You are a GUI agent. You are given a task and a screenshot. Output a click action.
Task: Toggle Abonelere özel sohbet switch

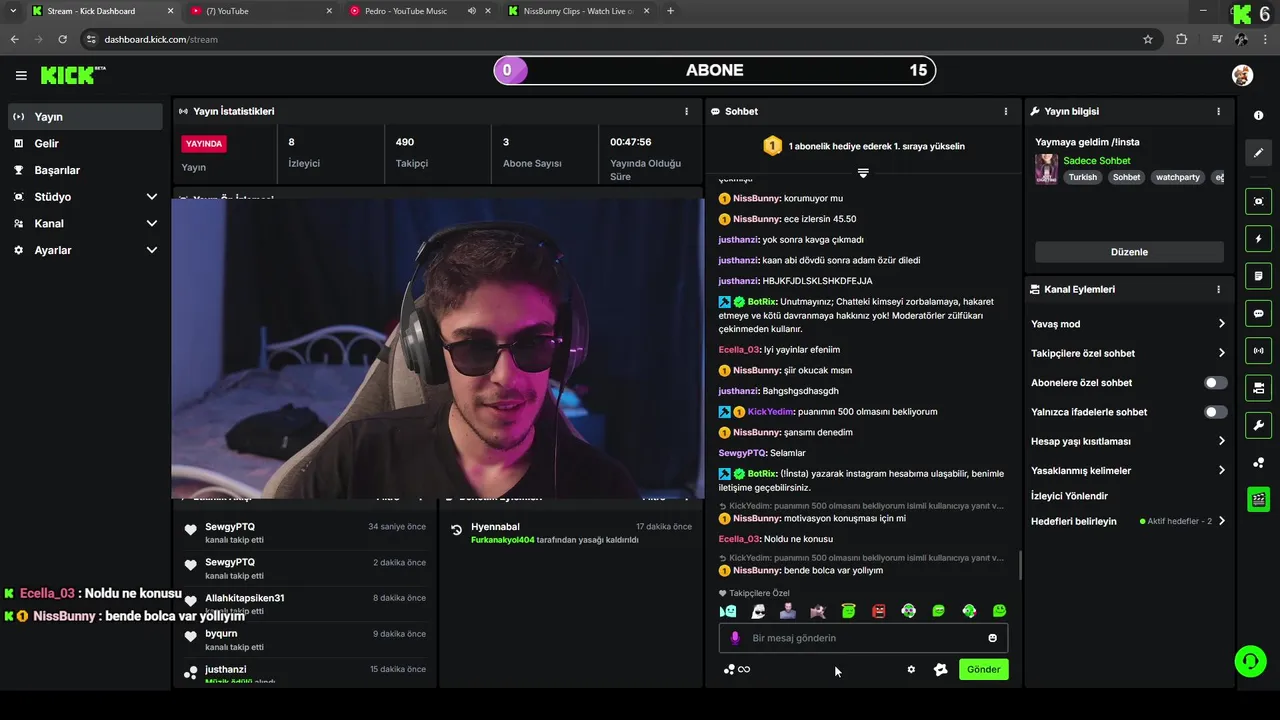1215,383
